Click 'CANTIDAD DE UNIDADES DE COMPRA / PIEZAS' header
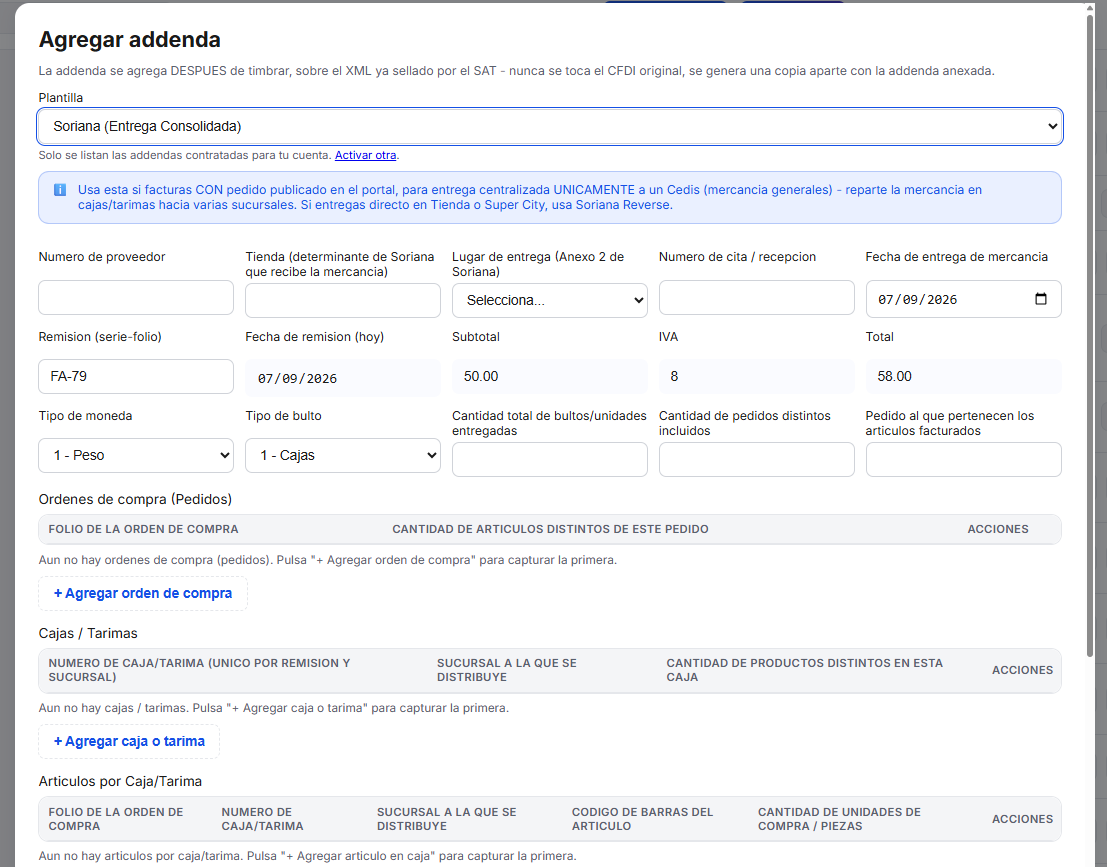The height and width of the screenshot is (867, 1107). [x=839, y=819]
